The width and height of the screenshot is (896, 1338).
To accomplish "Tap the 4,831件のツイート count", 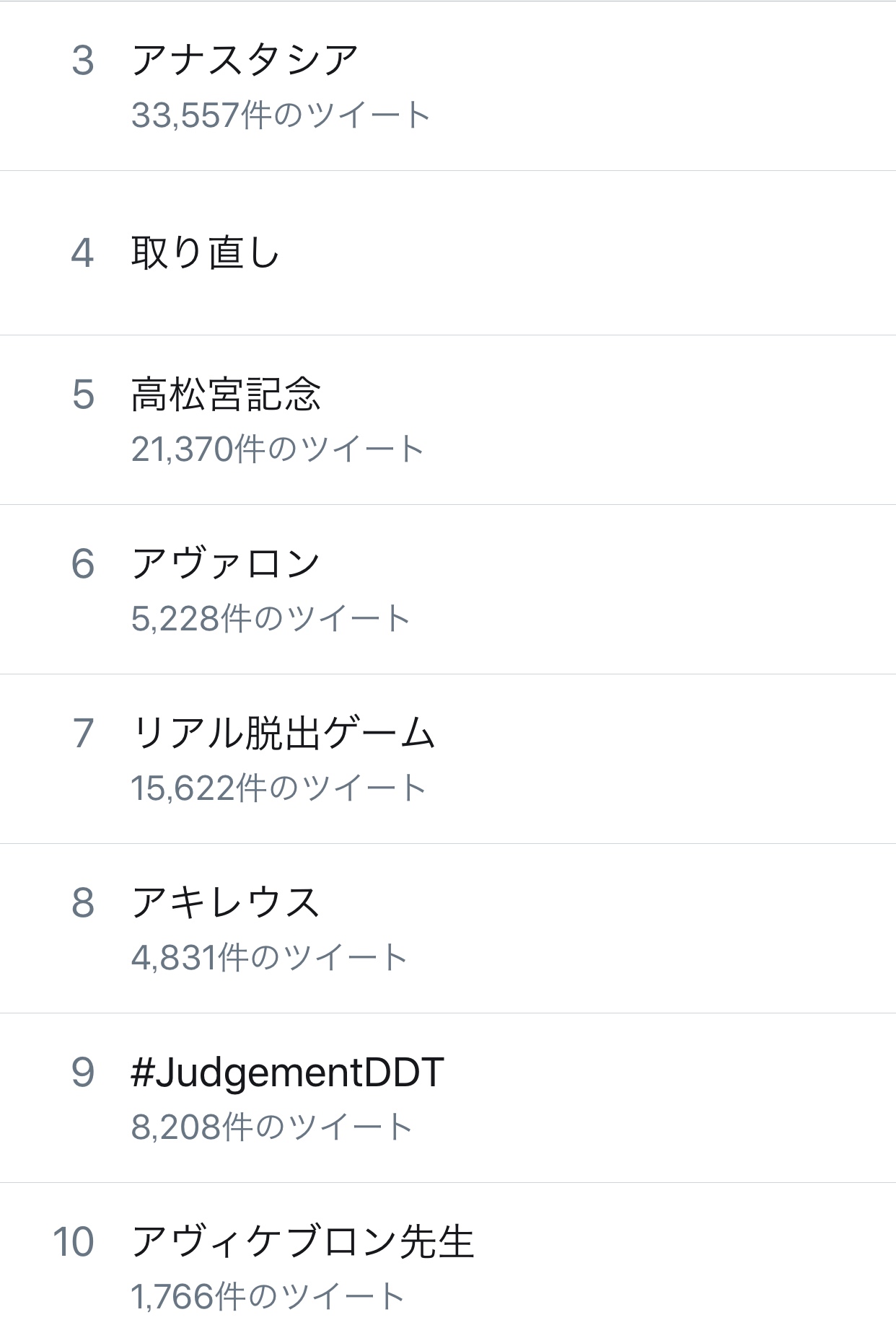I will tap(270, 958).
